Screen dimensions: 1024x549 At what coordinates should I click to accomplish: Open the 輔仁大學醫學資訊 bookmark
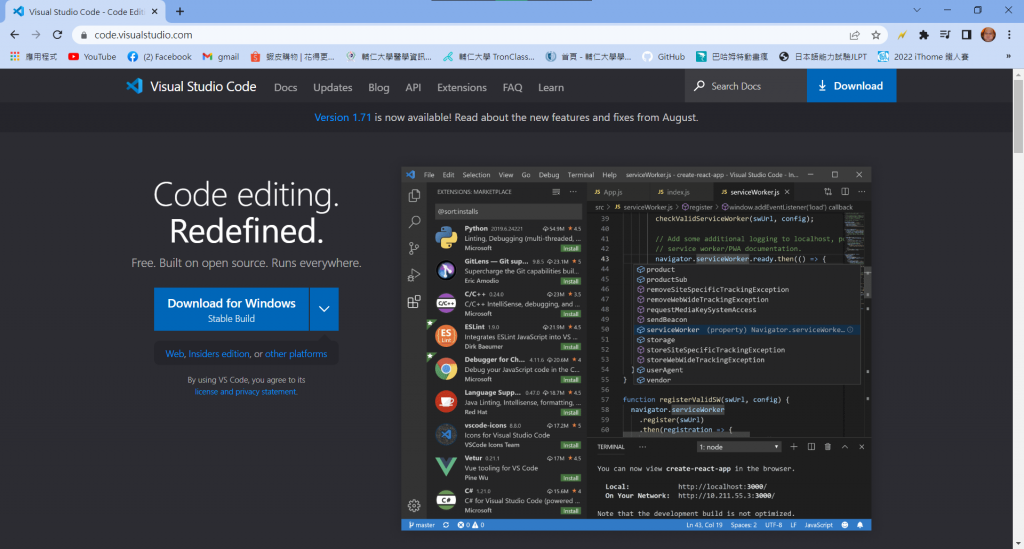tap(389, 57)
